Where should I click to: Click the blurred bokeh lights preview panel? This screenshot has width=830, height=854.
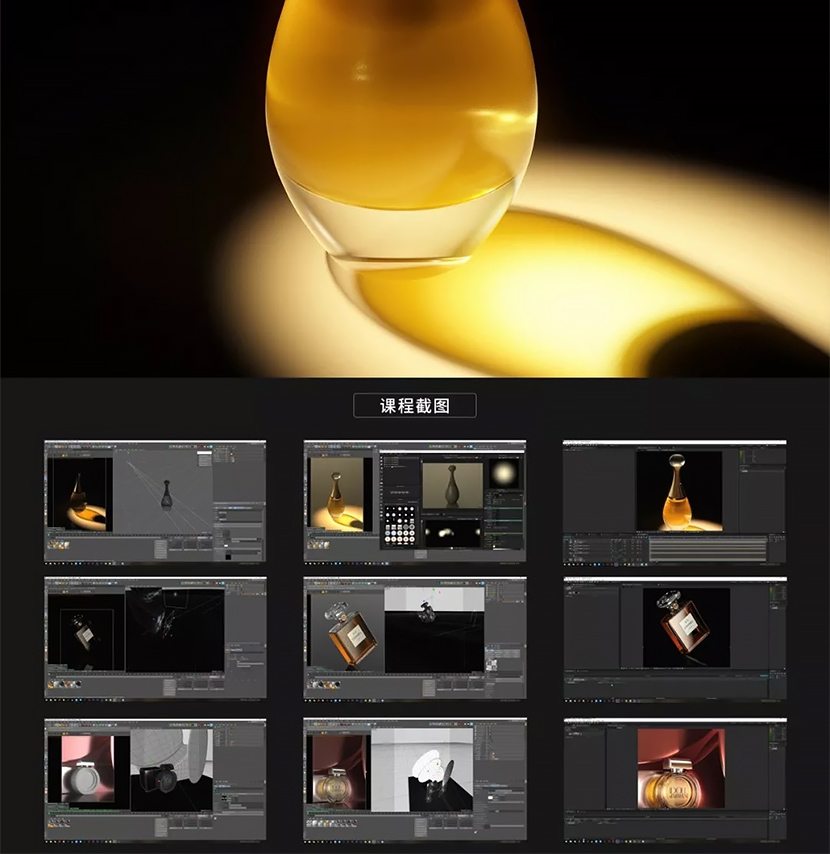tap(450, 532)
